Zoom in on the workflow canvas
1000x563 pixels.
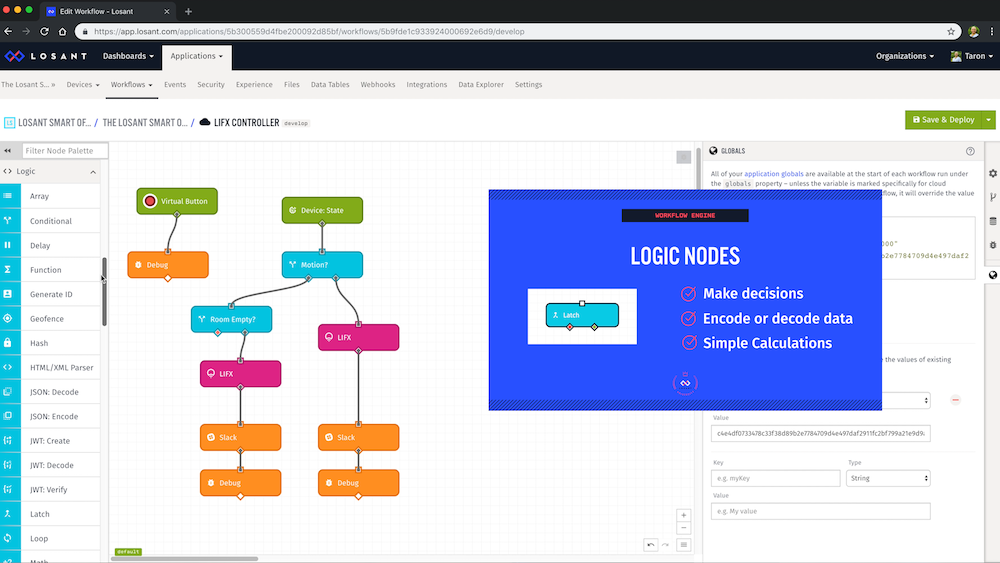pos(684,515)
